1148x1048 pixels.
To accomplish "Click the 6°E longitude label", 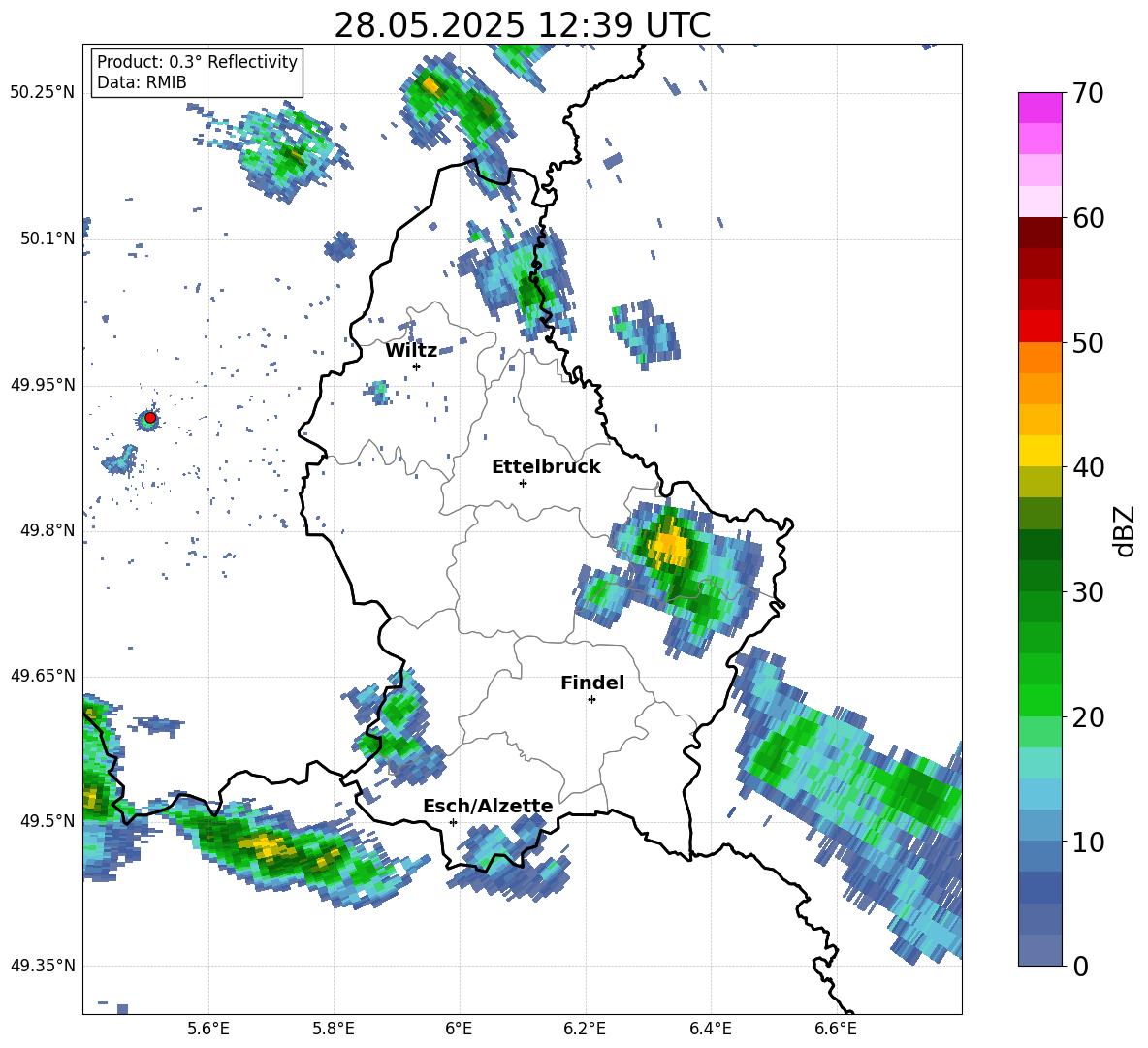I will 459,1029.
